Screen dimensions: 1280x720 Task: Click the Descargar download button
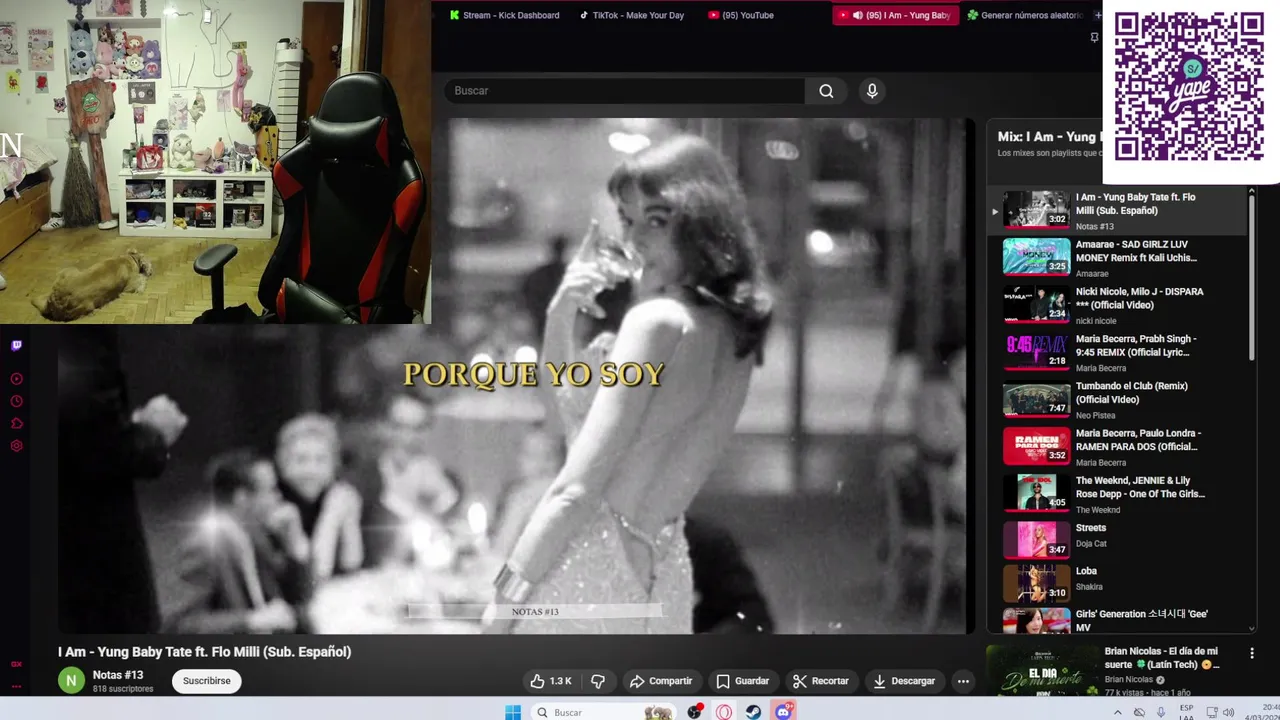(904, 681)
